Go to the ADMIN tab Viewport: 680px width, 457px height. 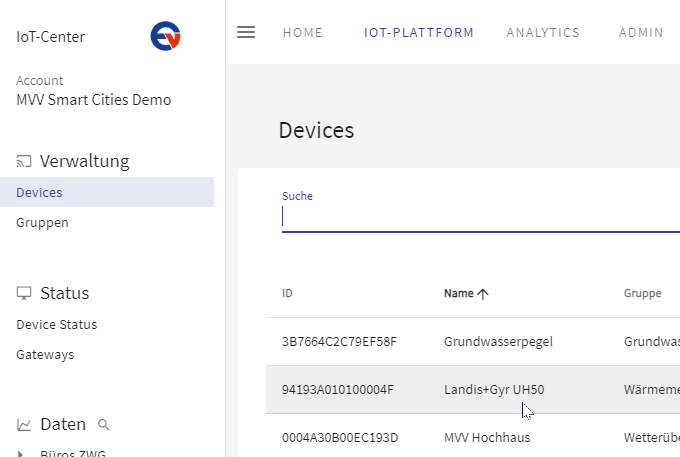641,33
